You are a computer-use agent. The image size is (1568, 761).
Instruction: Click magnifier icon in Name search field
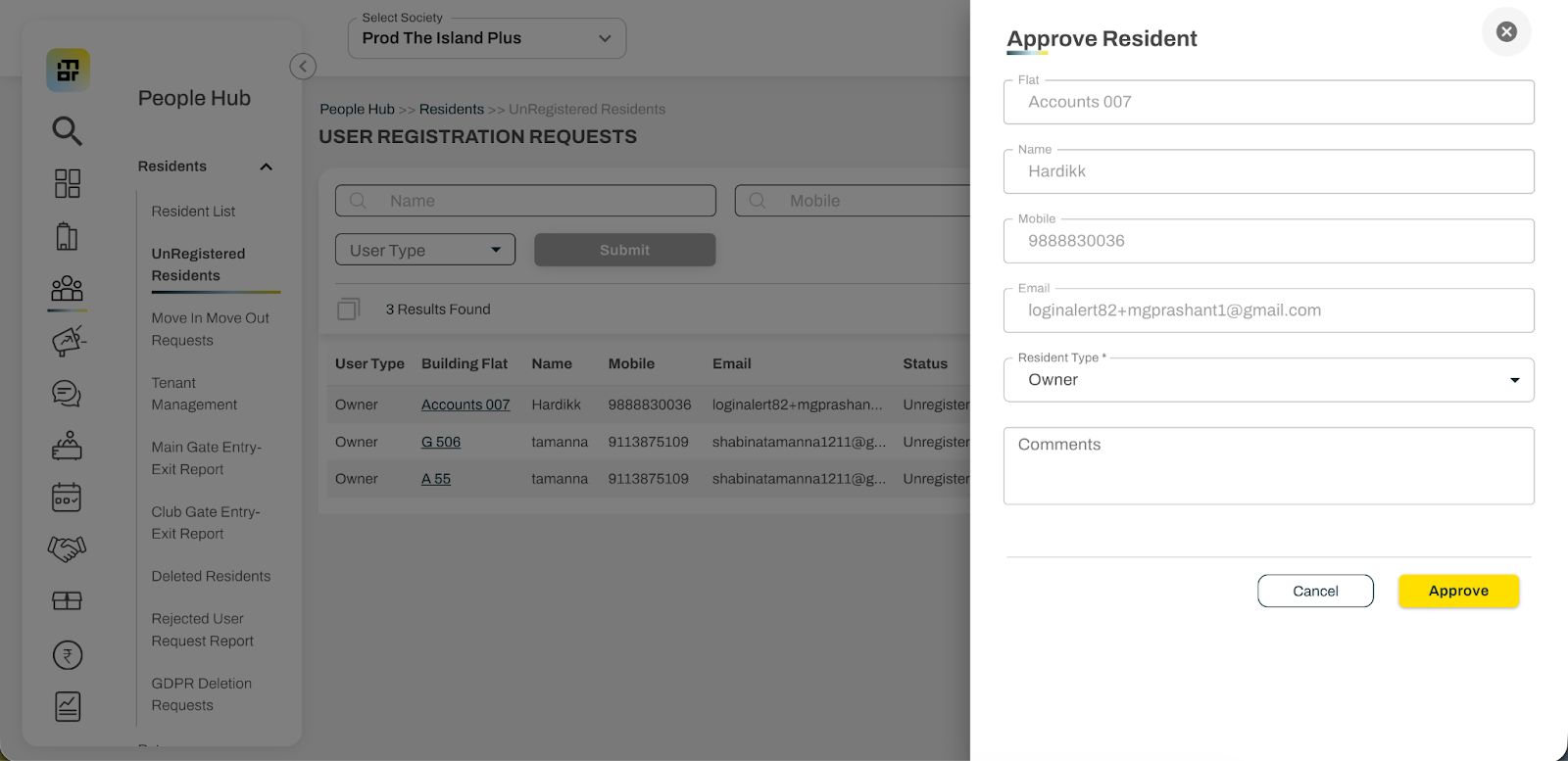point(359,201)
